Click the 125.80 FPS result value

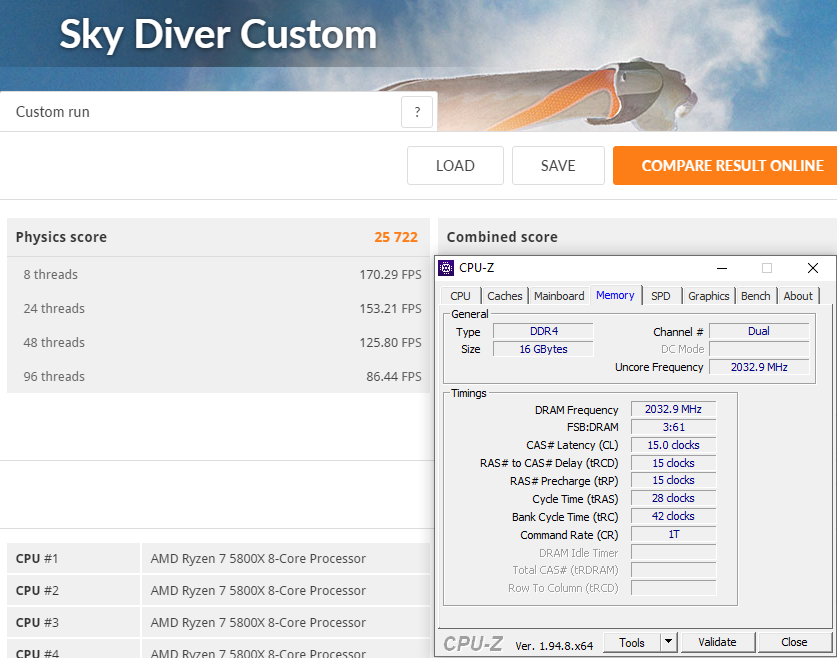point(390,343)
